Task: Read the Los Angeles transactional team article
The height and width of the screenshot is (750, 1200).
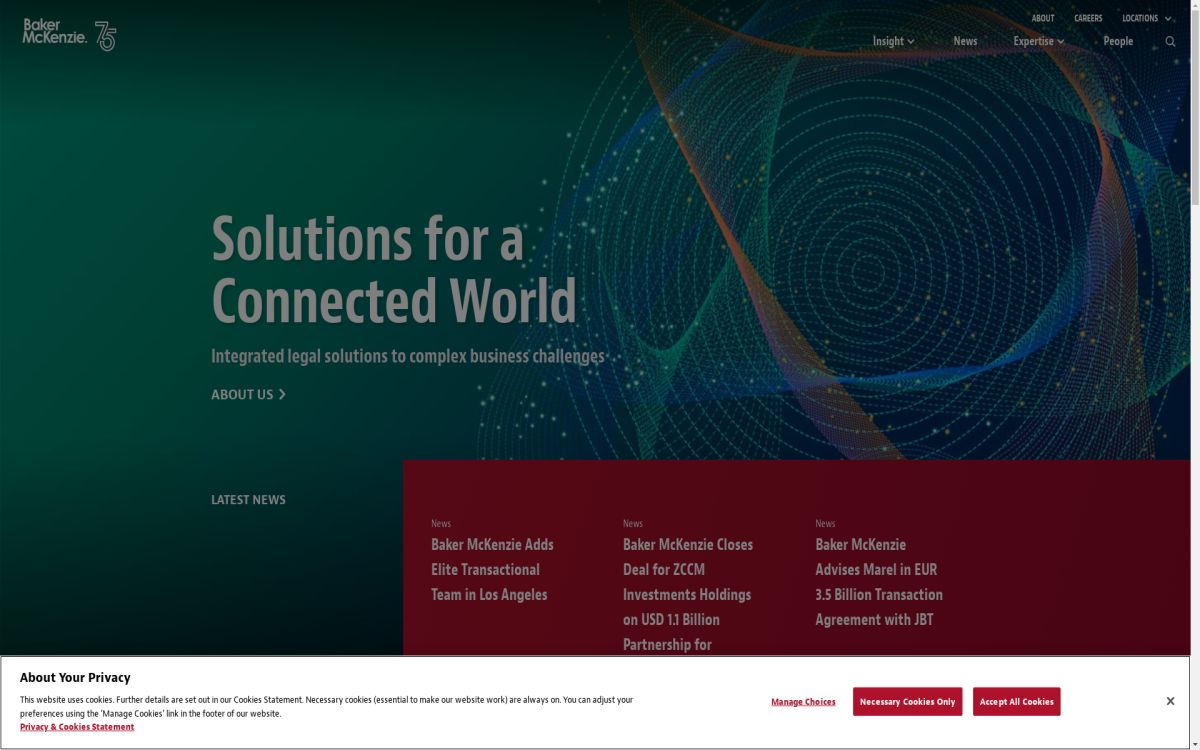Action: coord(492,569)
